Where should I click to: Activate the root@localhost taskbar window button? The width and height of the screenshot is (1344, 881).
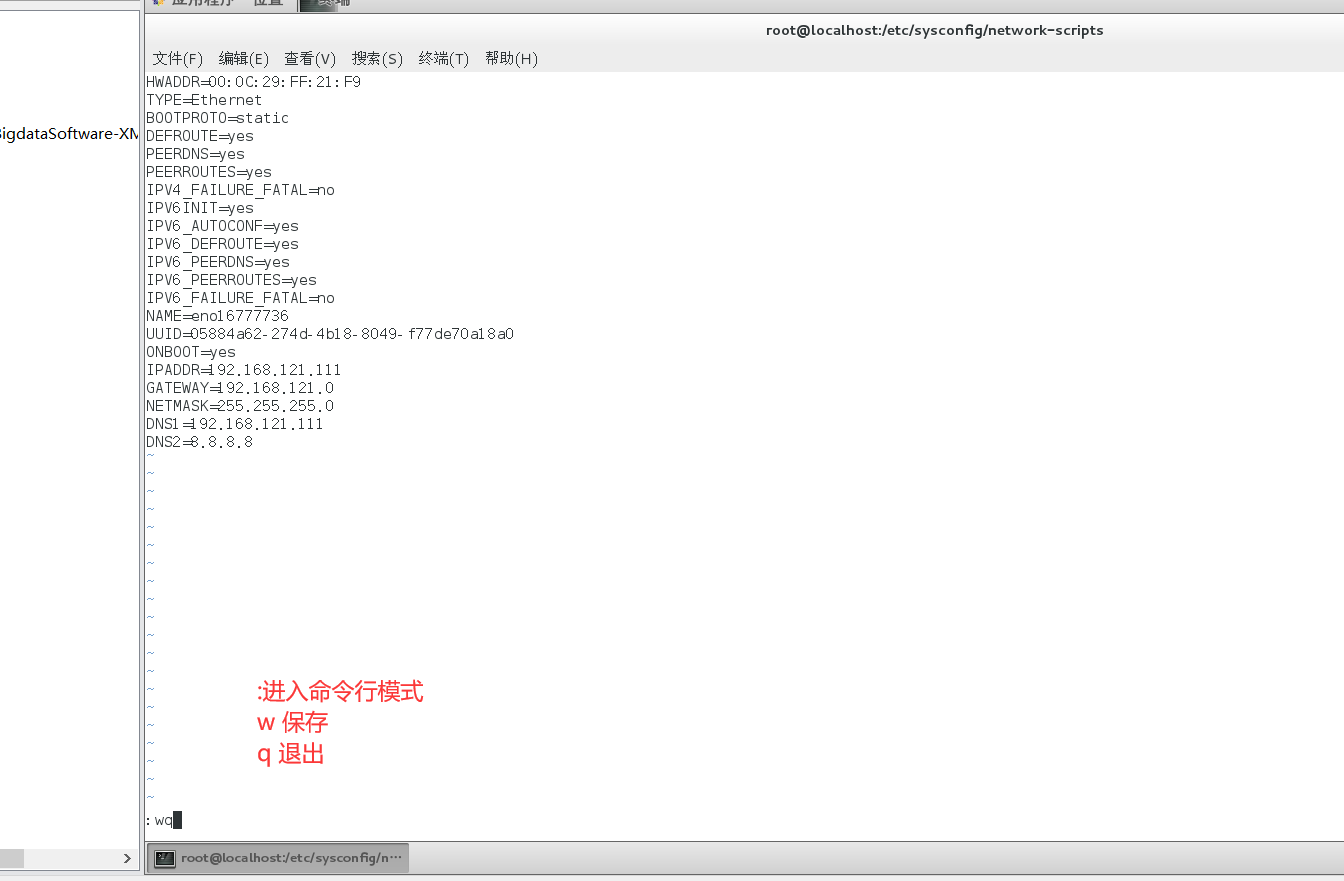click(x=279, y=858)
